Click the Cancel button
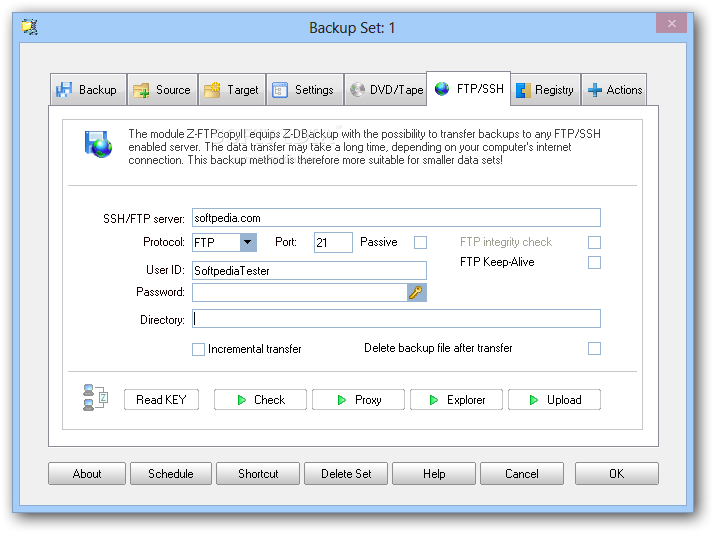 point(522,474)
